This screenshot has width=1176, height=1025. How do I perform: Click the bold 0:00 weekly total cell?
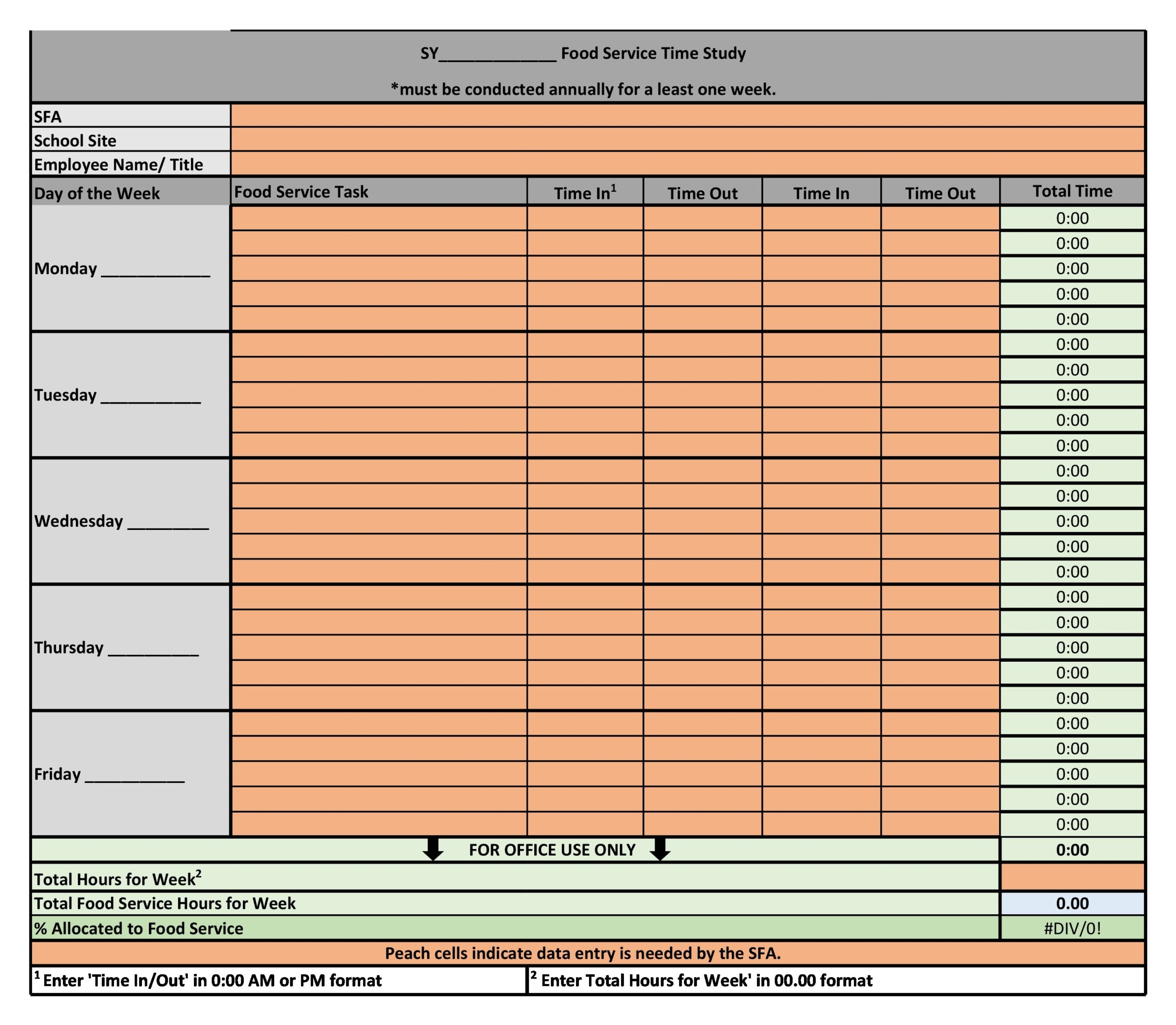tap(1072, 850)
